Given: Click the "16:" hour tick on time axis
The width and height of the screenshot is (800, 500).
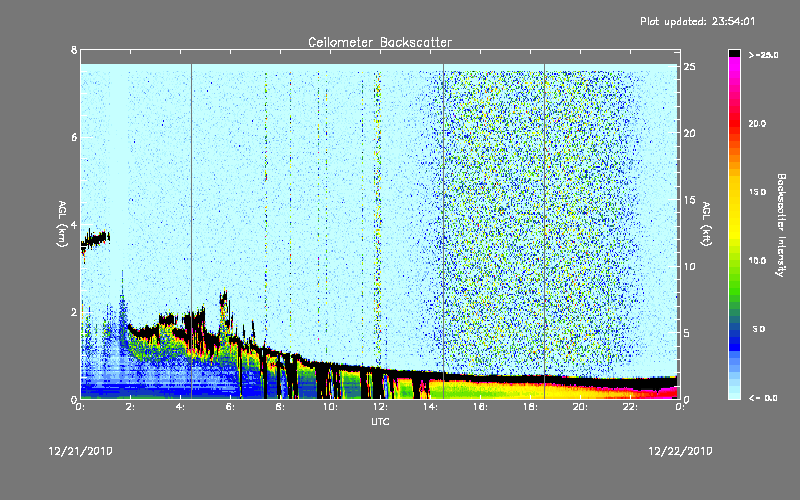Looking at the screenshot, I should click(481, 407).
